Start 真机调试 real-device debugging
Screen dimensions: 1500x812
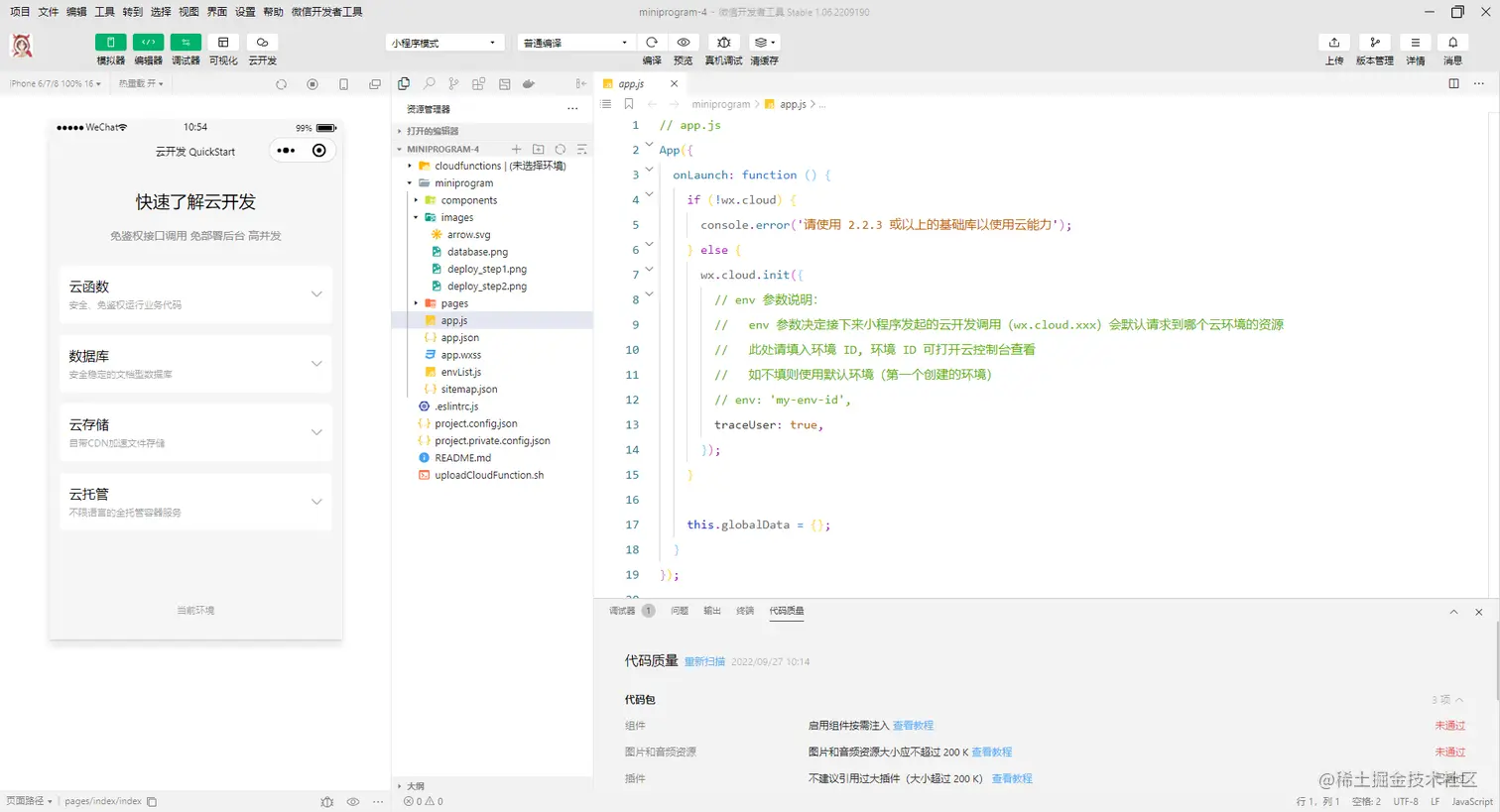point(724,43)
